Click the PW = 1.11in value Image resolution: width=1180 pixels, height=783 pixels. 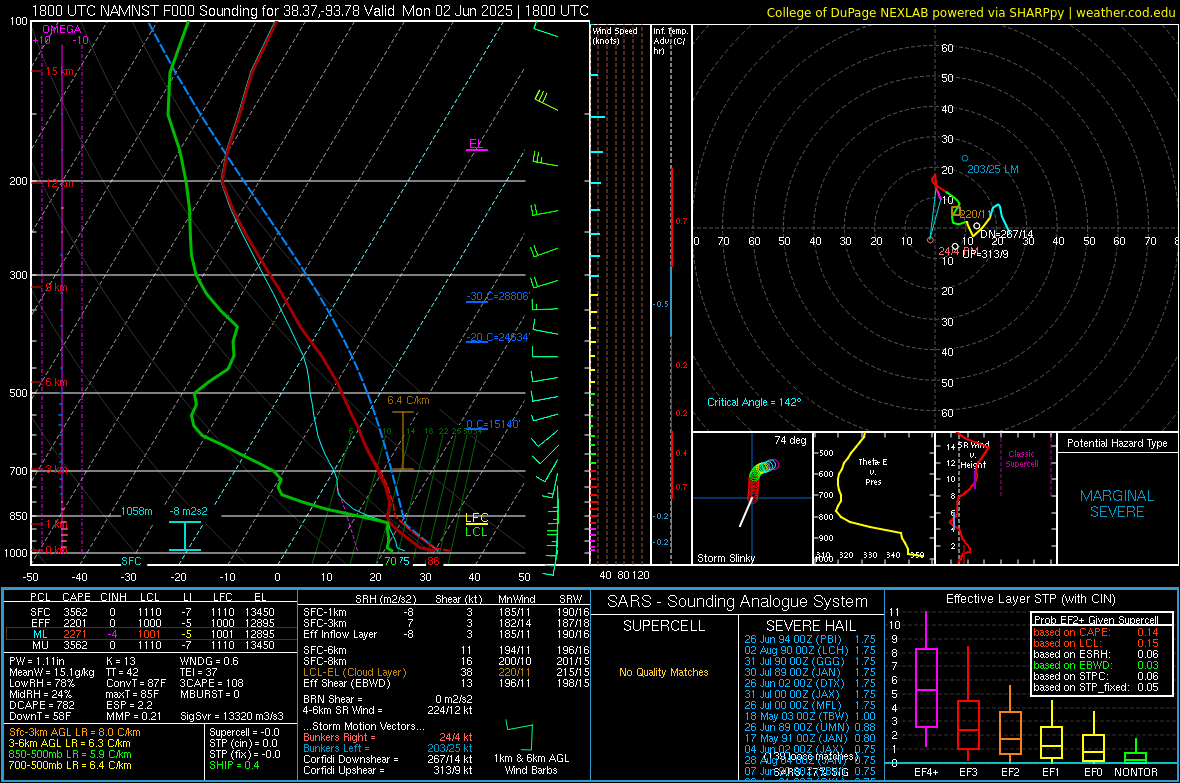point(38,661)
